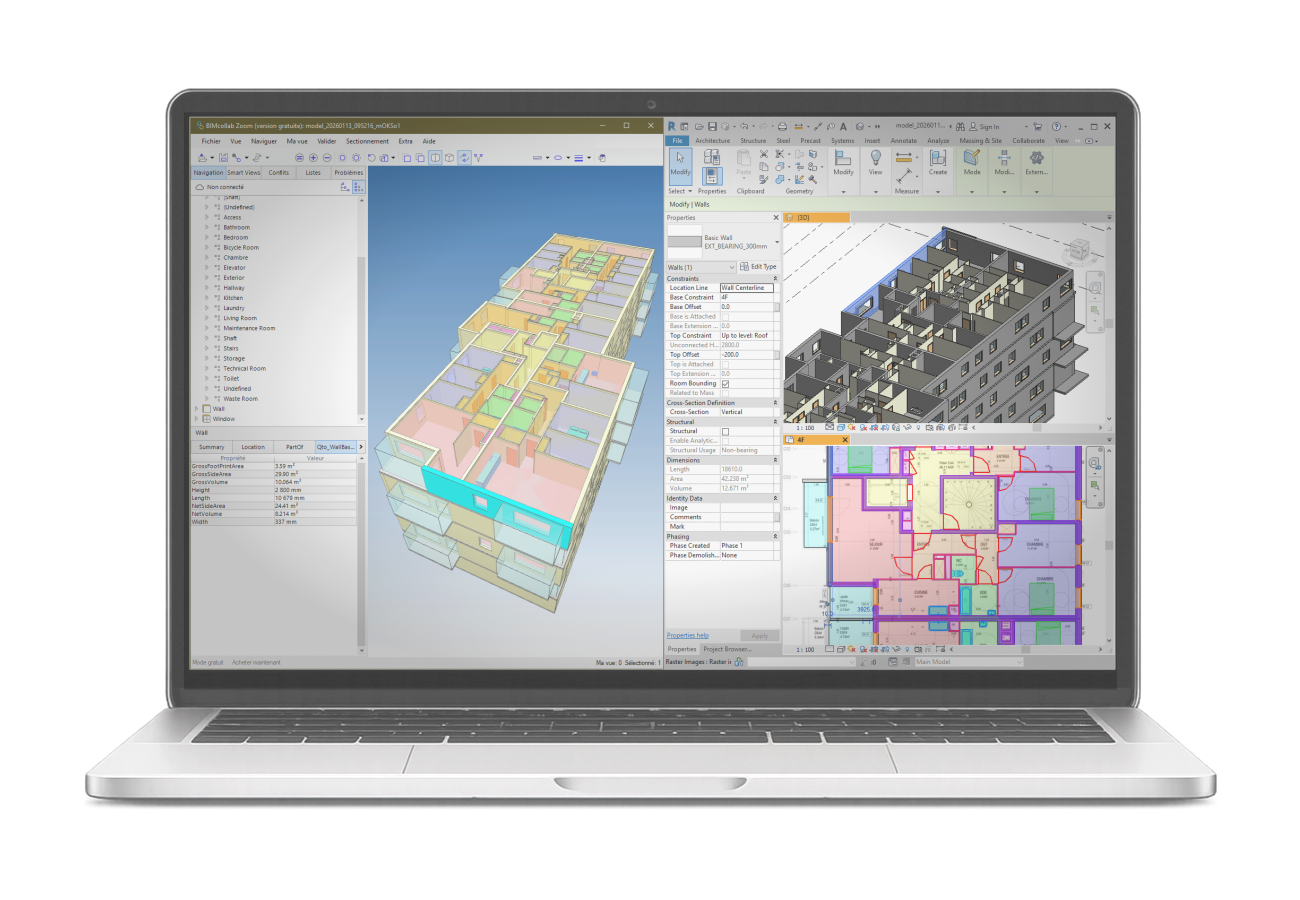Click Acheter maintenant in the status bar
Image resolution: width=1300 pixels, height=900 pixels.
[255, 662]
